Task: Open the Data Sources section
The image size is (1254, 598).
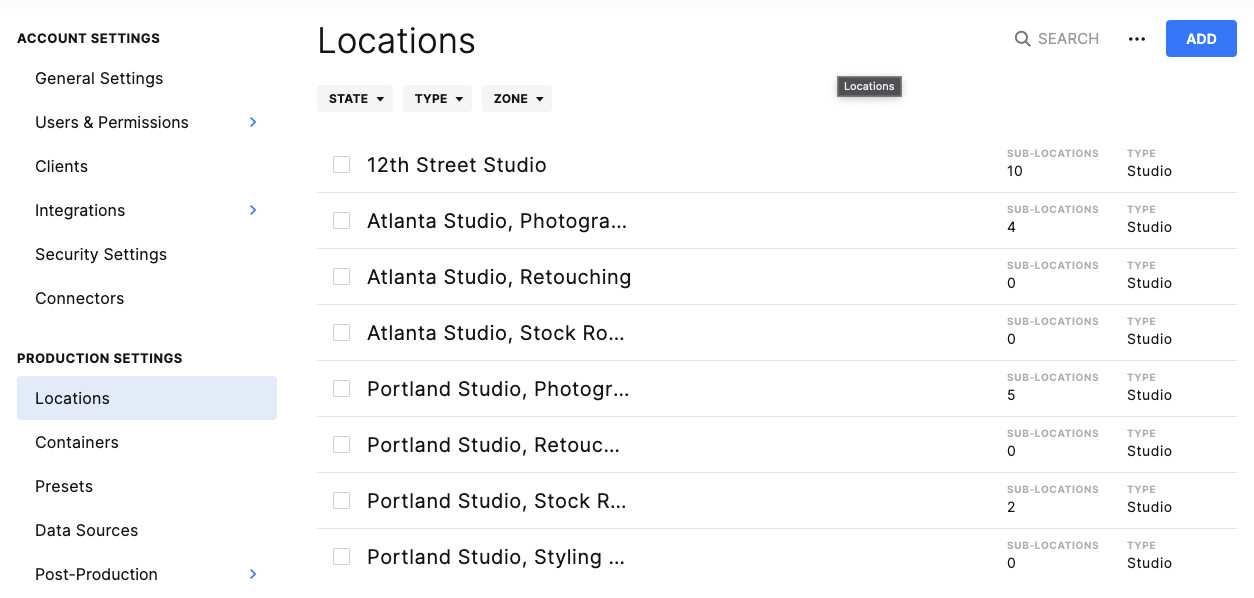Action: (x=86, y=530)
